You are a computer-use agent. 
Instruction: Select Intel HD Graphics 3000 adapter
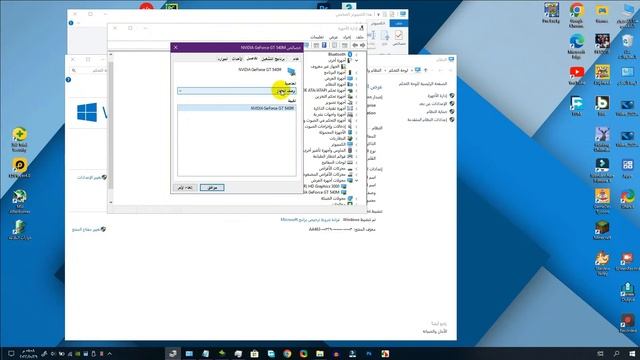(324, 186)
